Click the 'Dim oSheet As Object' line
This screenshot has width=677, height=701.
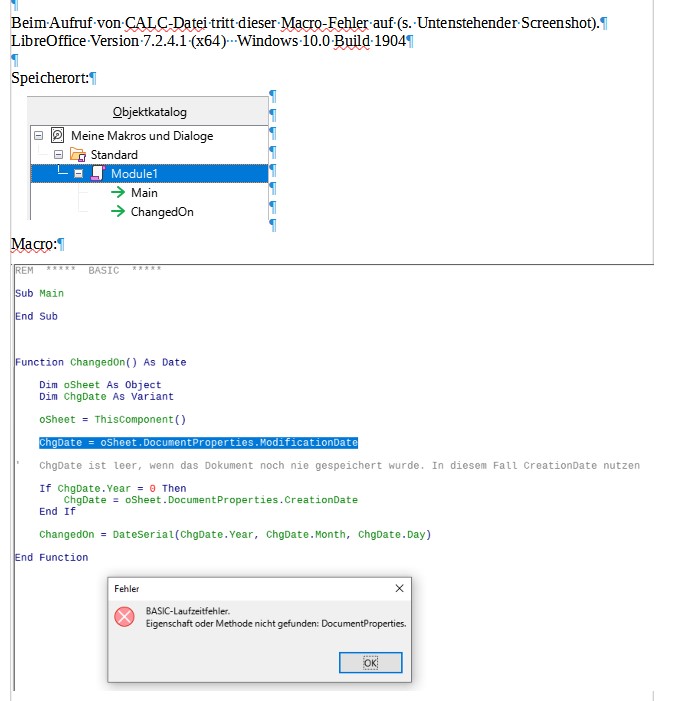coord(100,385)
